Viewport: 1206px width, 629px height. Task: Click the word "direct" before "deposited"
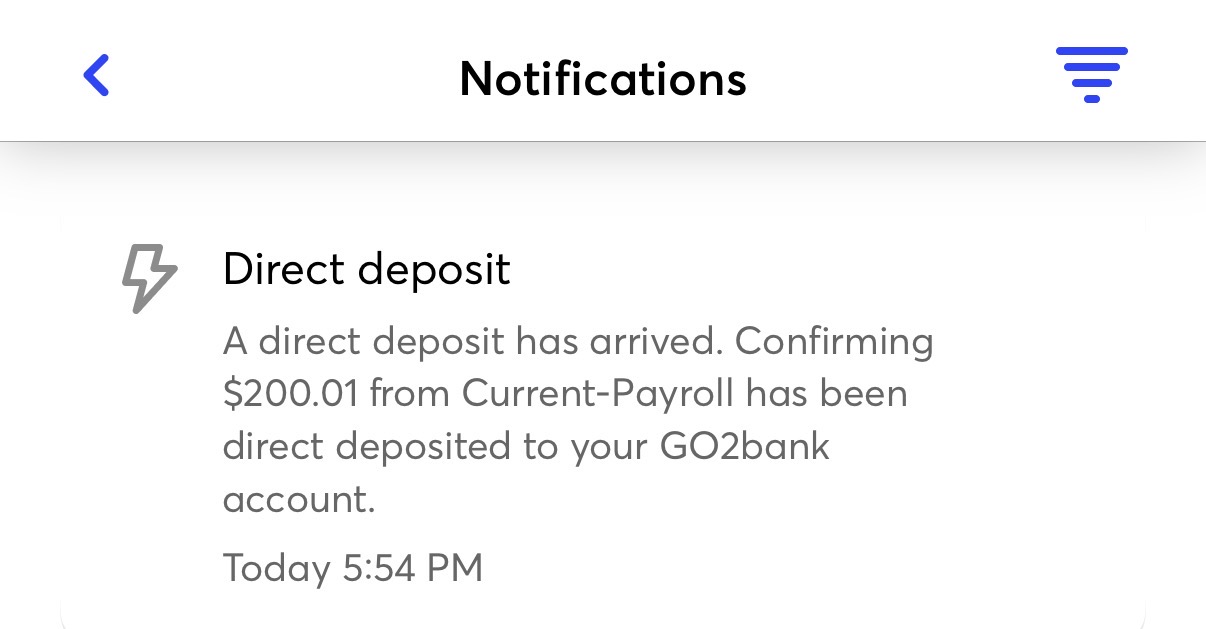(271, 446)
